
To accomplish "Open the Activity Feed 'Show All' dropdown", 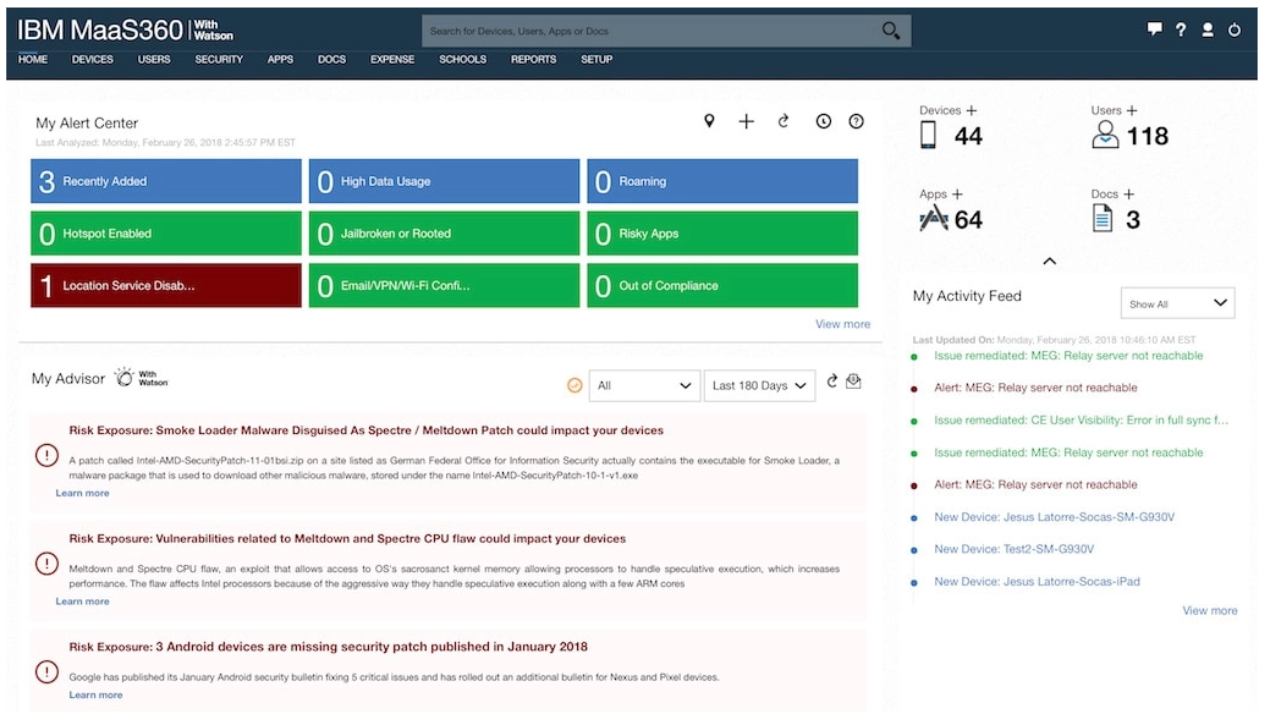I will coord(1177,303).
